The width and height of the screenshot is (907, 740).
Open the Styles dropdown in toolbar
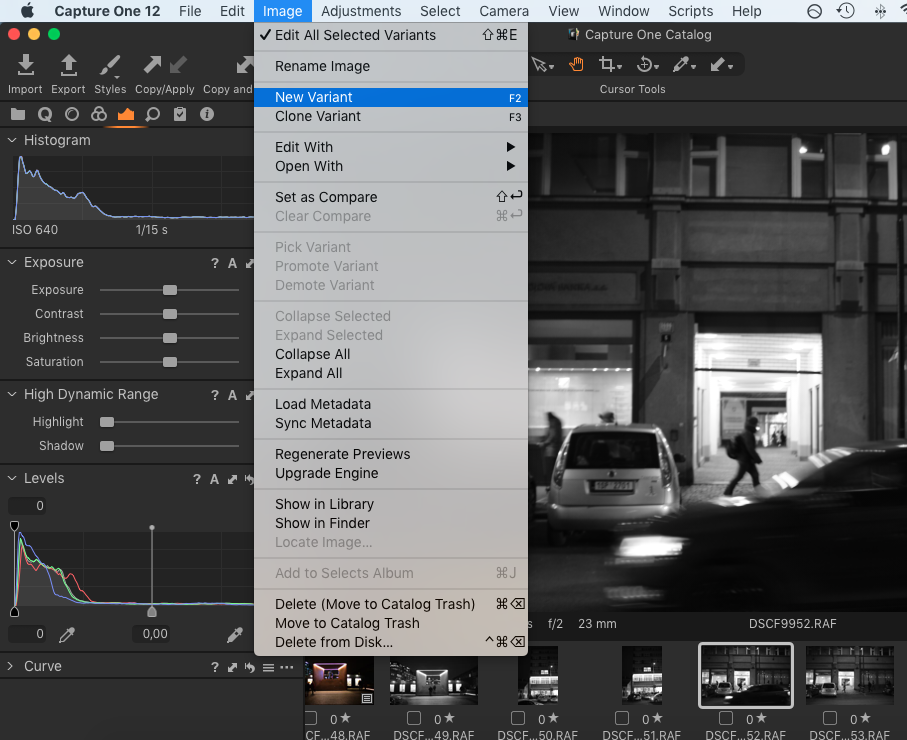click(x=110, y=68)
